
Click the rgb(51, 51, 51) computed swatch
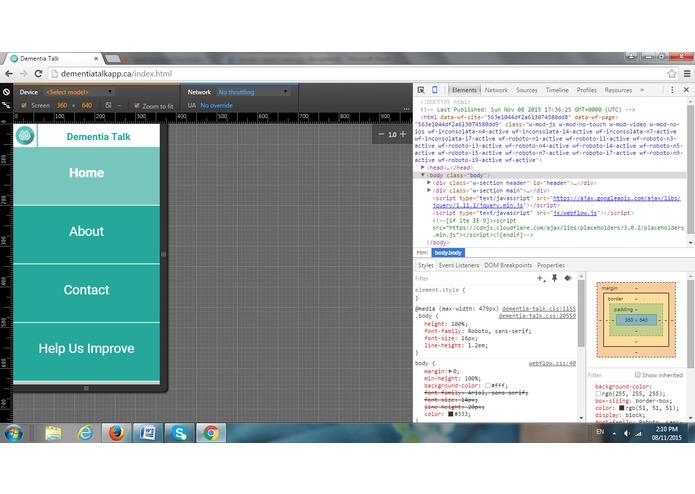pyautogui.click(x=621, y=408)
